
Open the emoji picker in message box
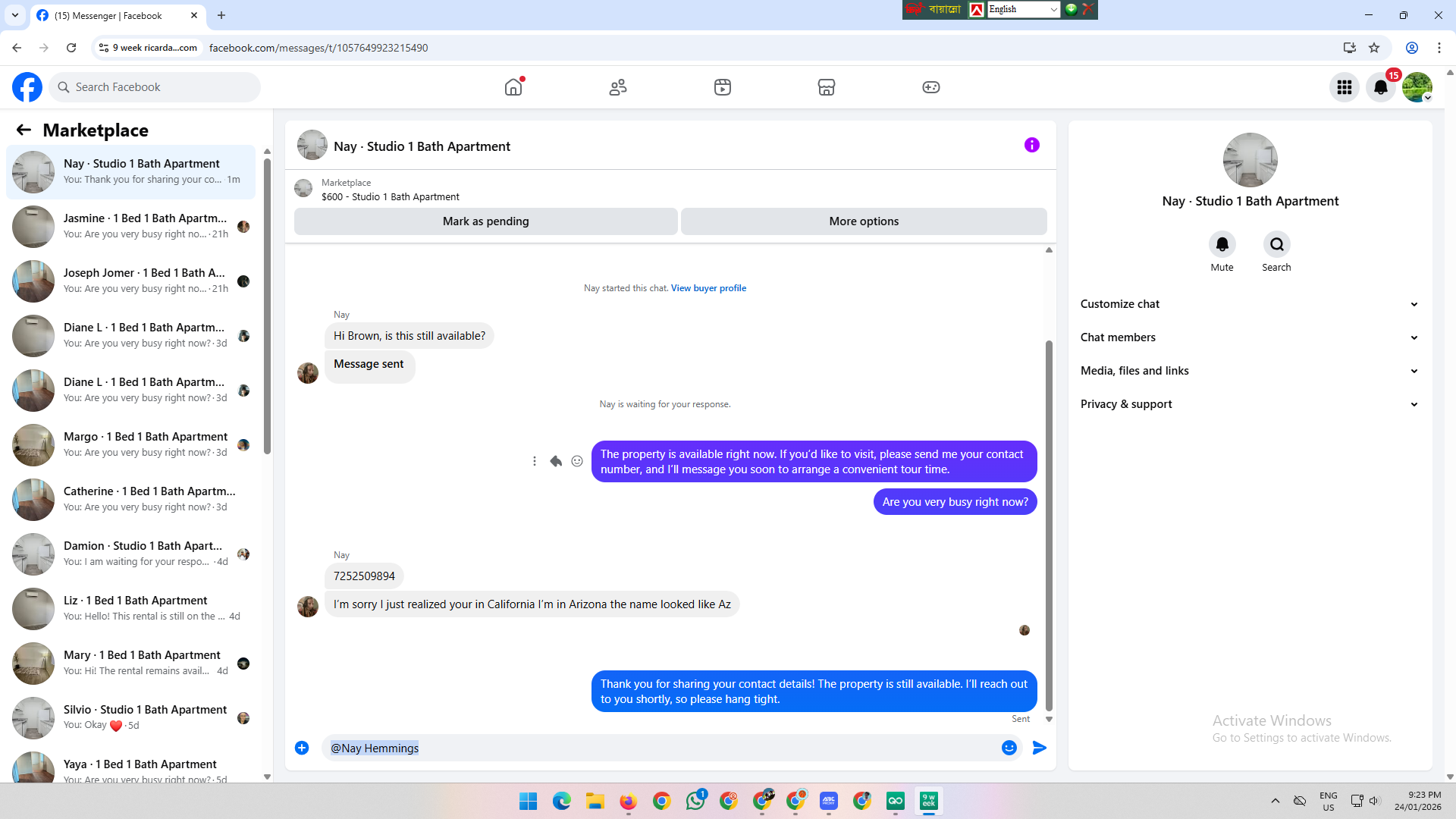pyautogui.click(x=1009, y=748)
